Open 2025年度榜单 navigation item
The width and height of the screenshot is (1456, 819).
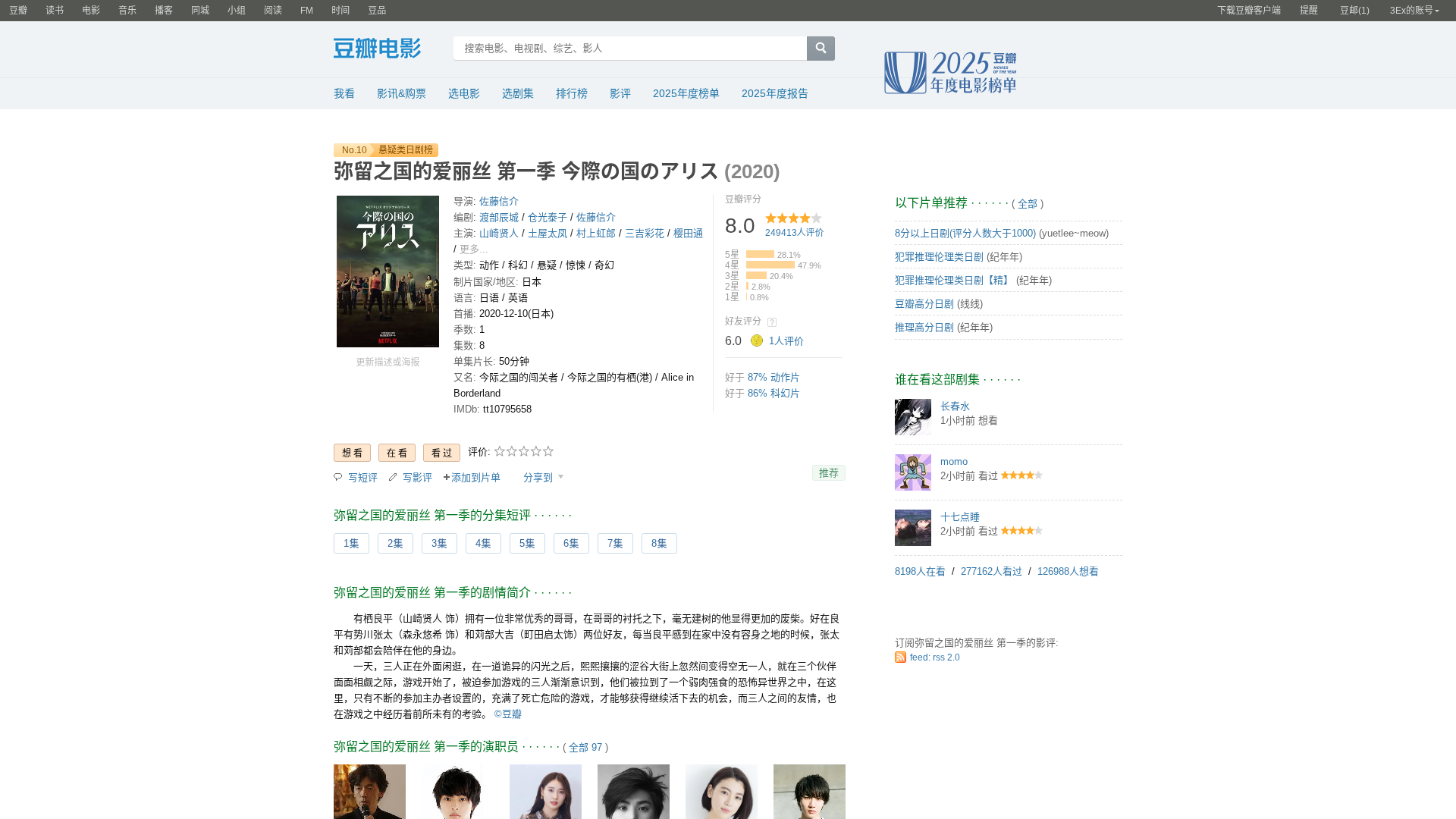coord(686,93)
